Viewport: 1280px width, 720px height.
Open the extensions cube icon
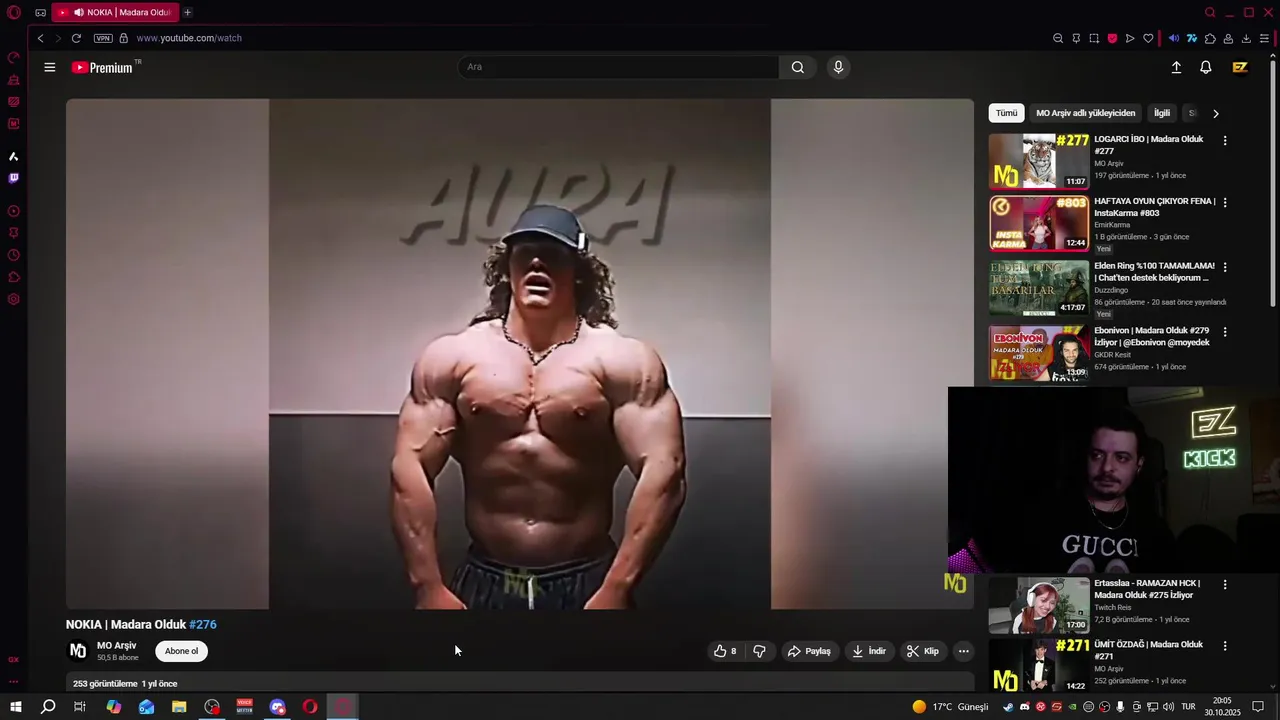click(x=1210, y=38)
